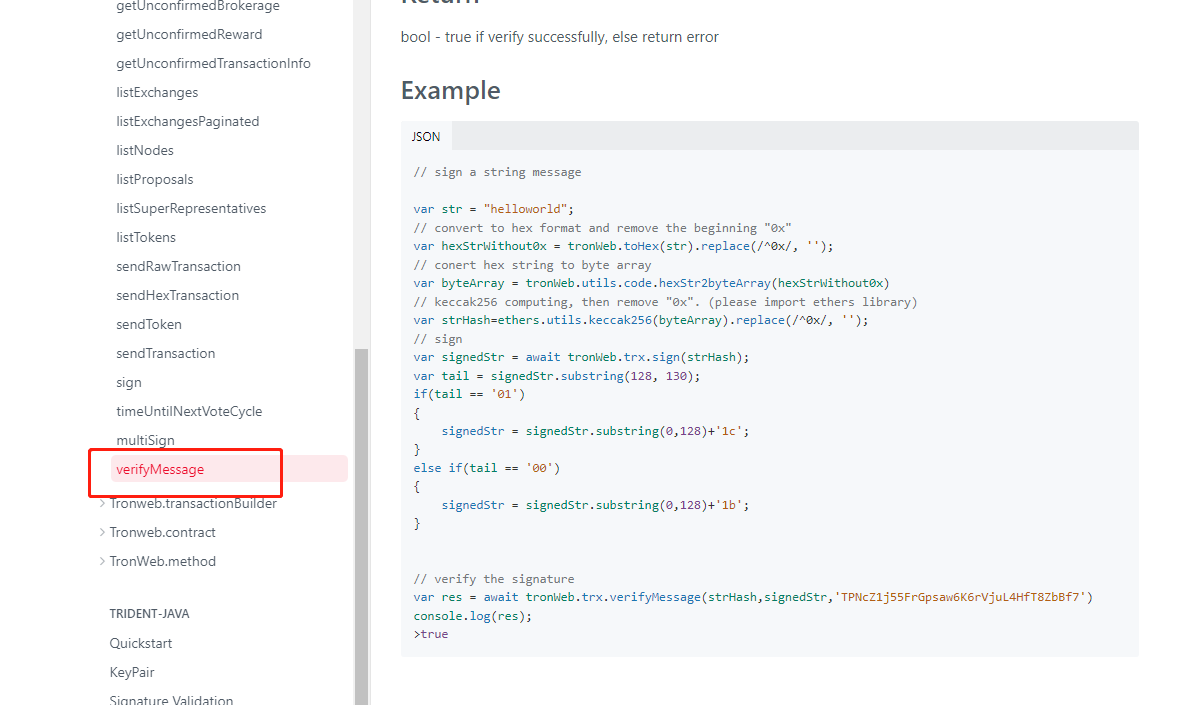This screenshot has width=1195, height=705.
Task: Navigate to listExchanges documentation
Action: pyautogui.click(x=157, y=92)
